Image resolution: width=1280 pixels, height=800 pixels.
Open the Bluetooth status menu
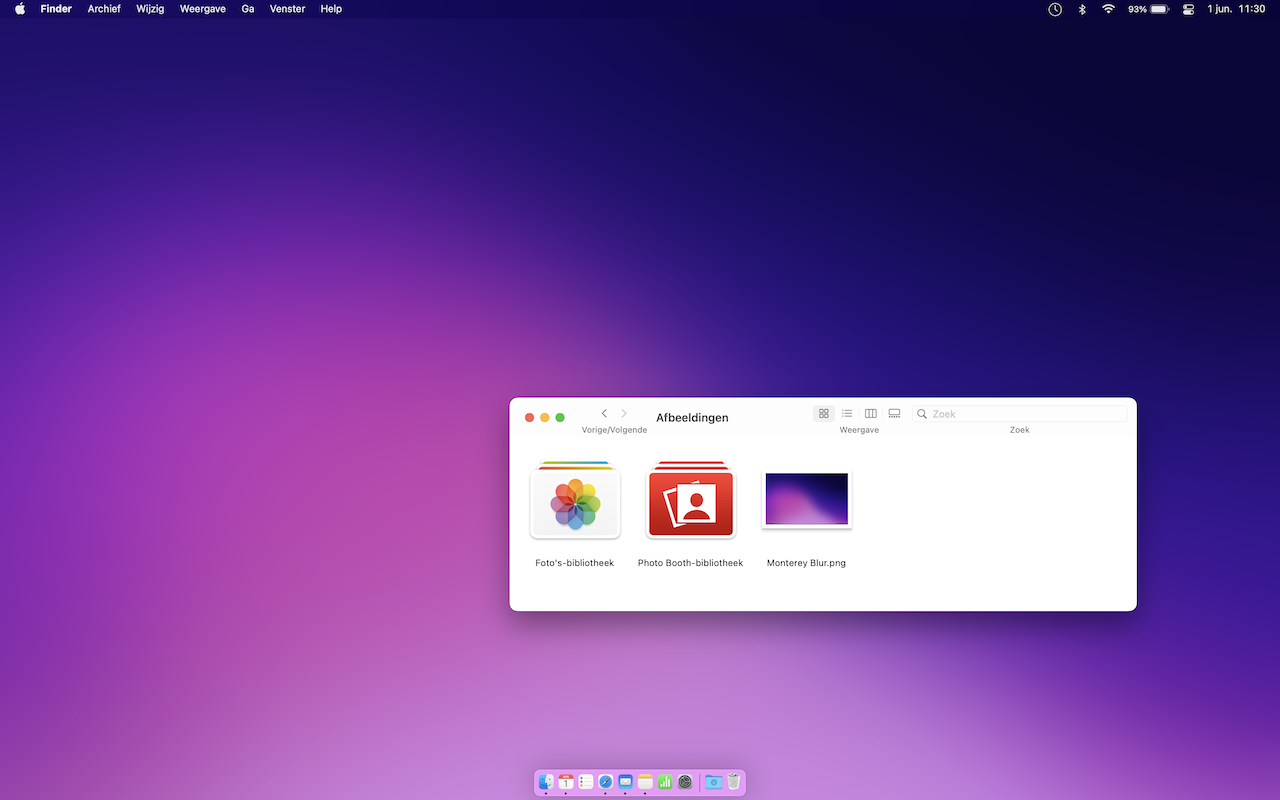tap(1082, 9)
